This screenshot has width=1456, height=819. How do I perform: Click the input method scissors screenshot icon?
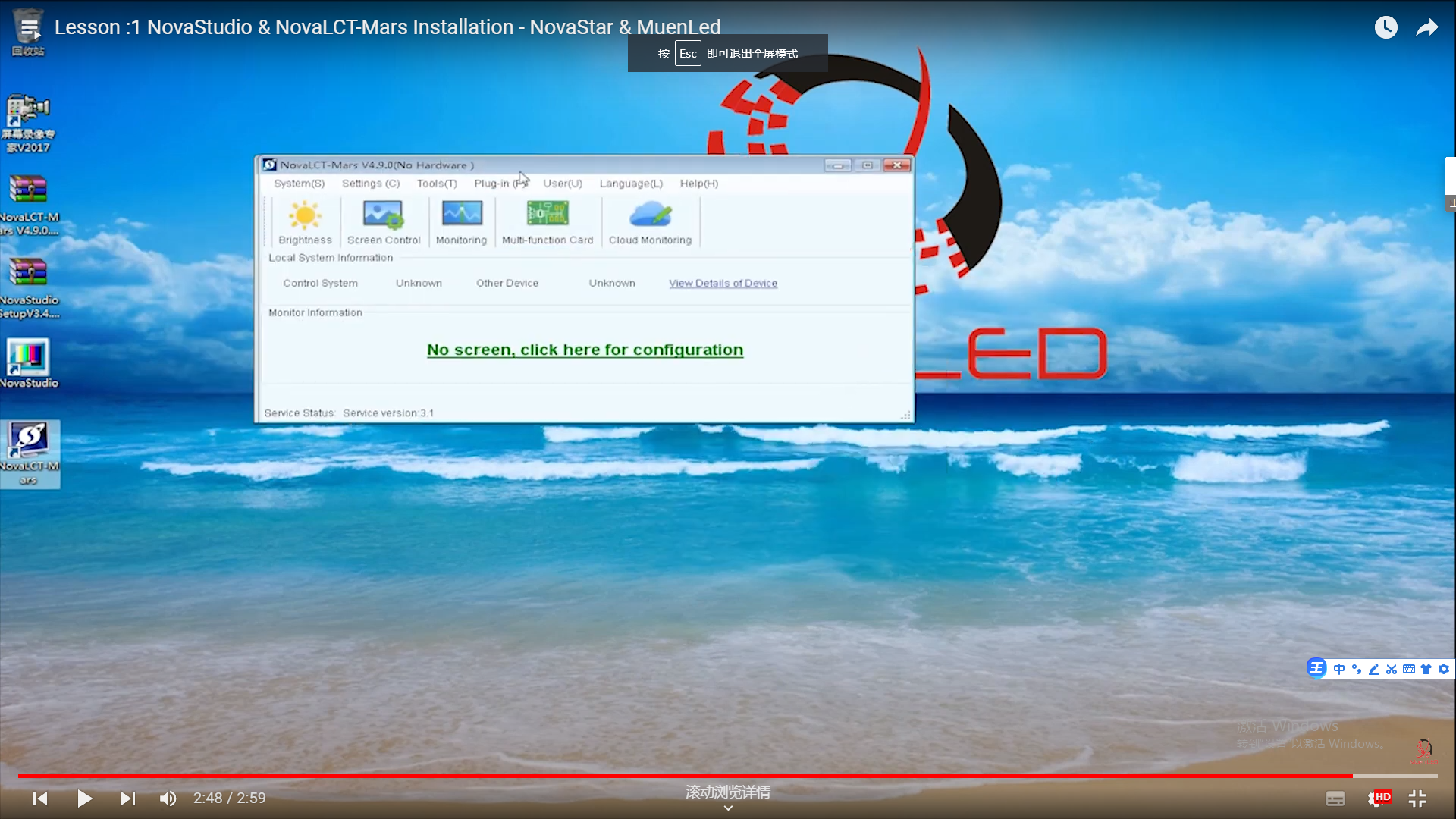1392,669
